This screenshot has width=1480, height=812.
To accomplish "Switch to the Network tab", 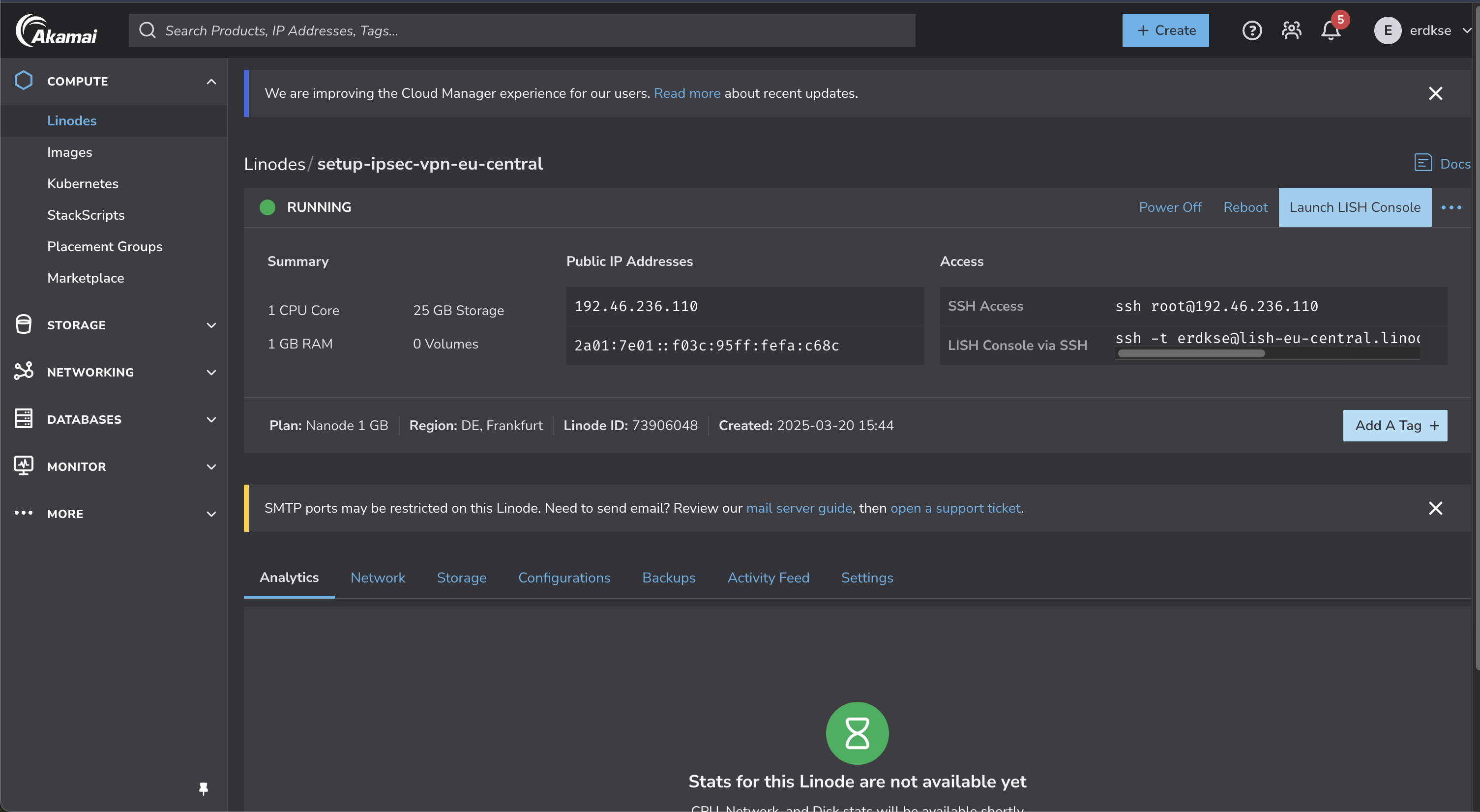I will pyautogui.click(x=378, y=578).
